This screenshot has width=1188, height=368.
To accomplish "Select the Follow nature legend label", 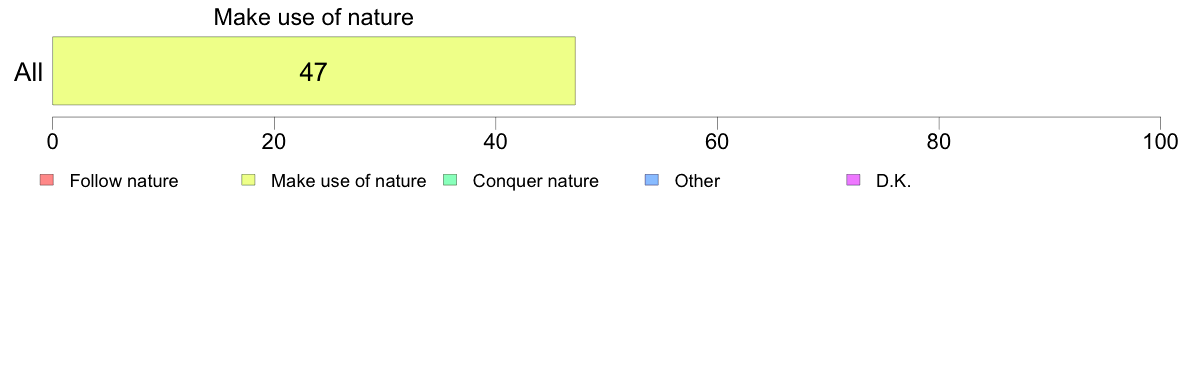I will (x=123, y=181).
